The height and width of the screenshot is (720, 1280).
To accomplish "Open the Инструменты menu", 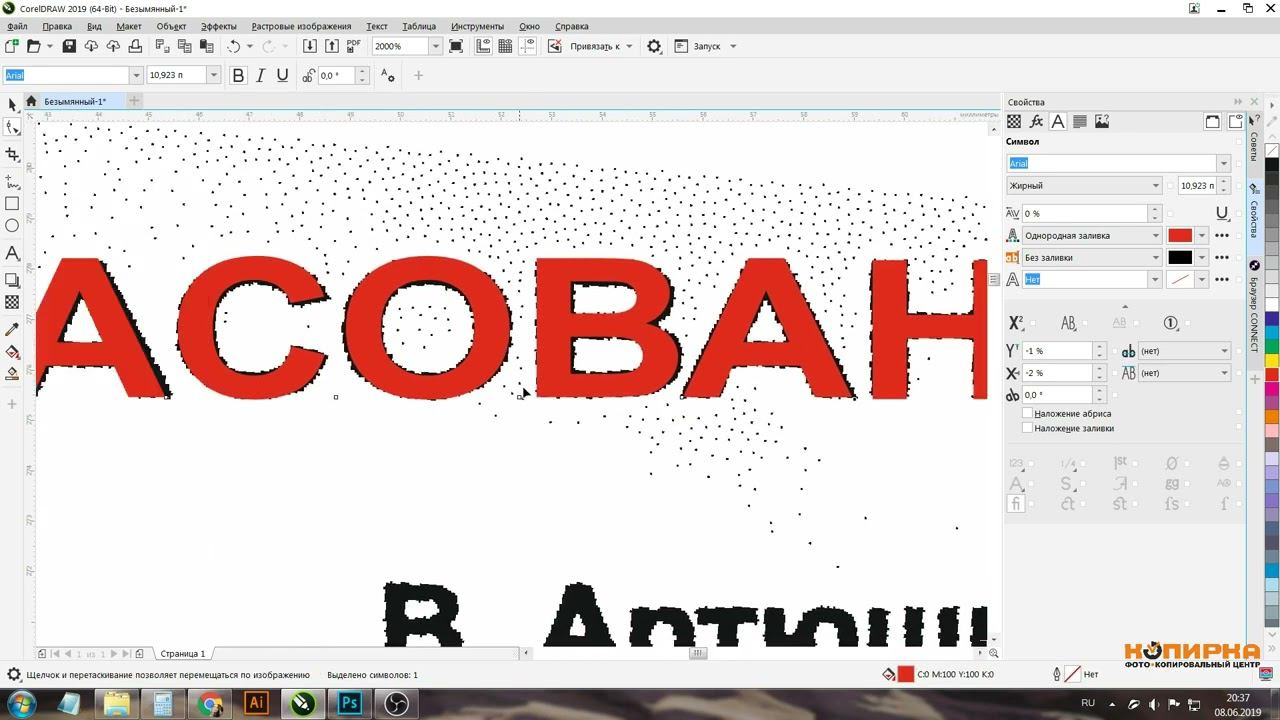I will [477, 26].
